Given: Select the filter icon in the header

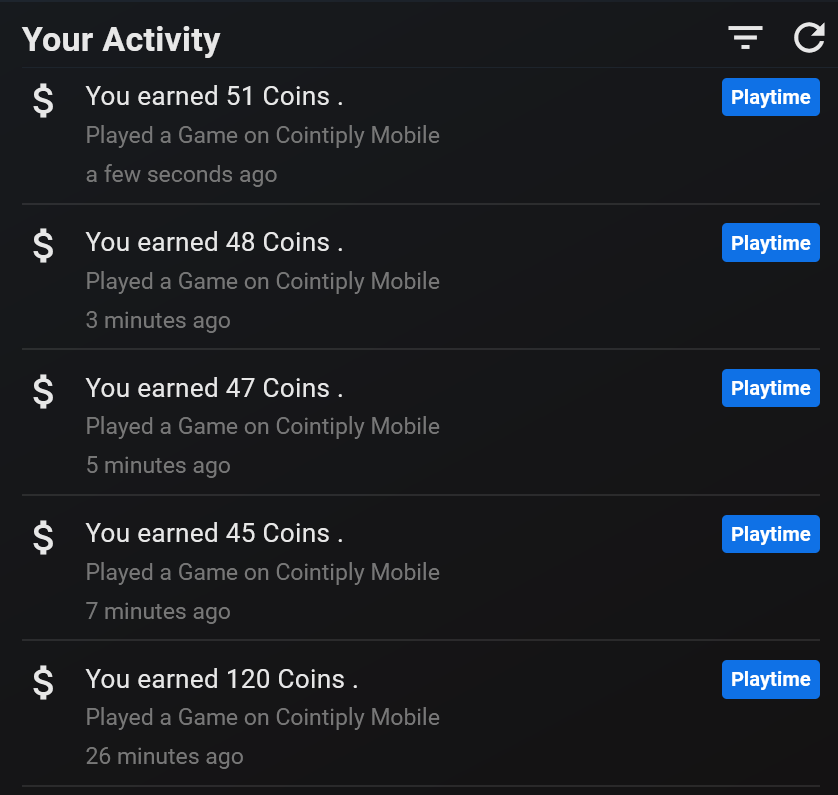Looking at the screenshot, I should (745, 37).
